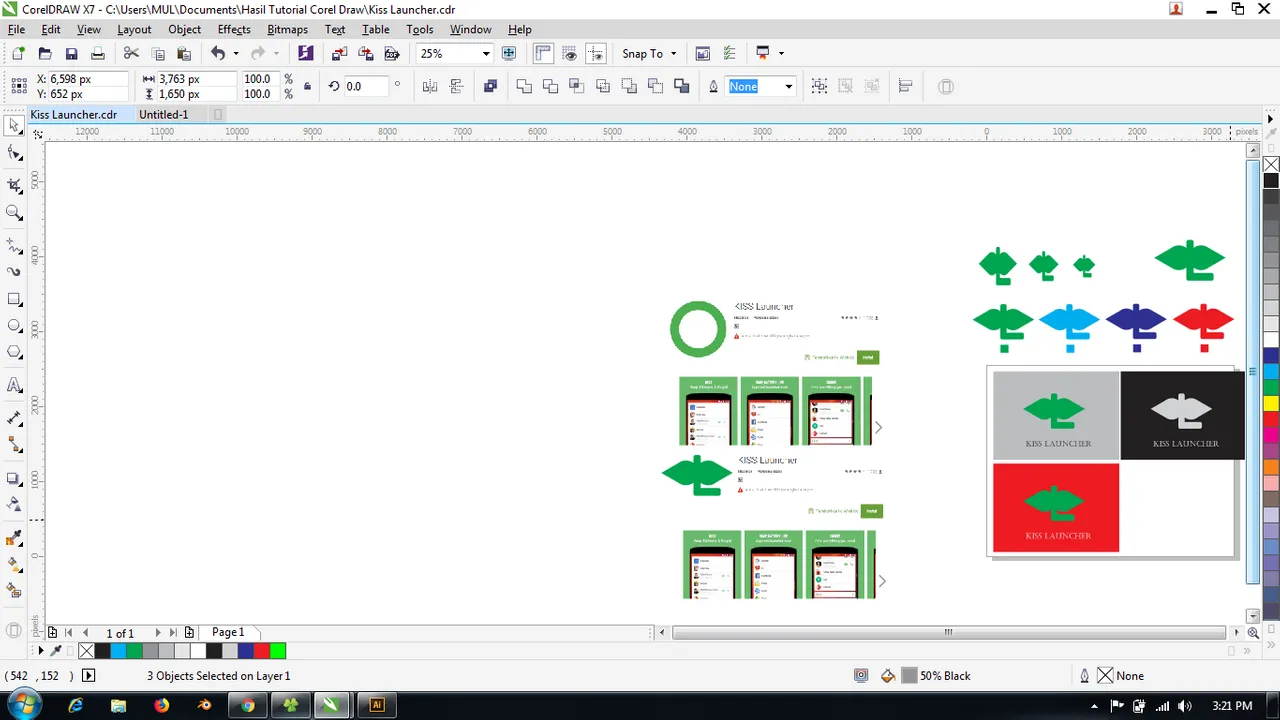Select the Kiss Launcher.cdr tab

tap(74, 115)
